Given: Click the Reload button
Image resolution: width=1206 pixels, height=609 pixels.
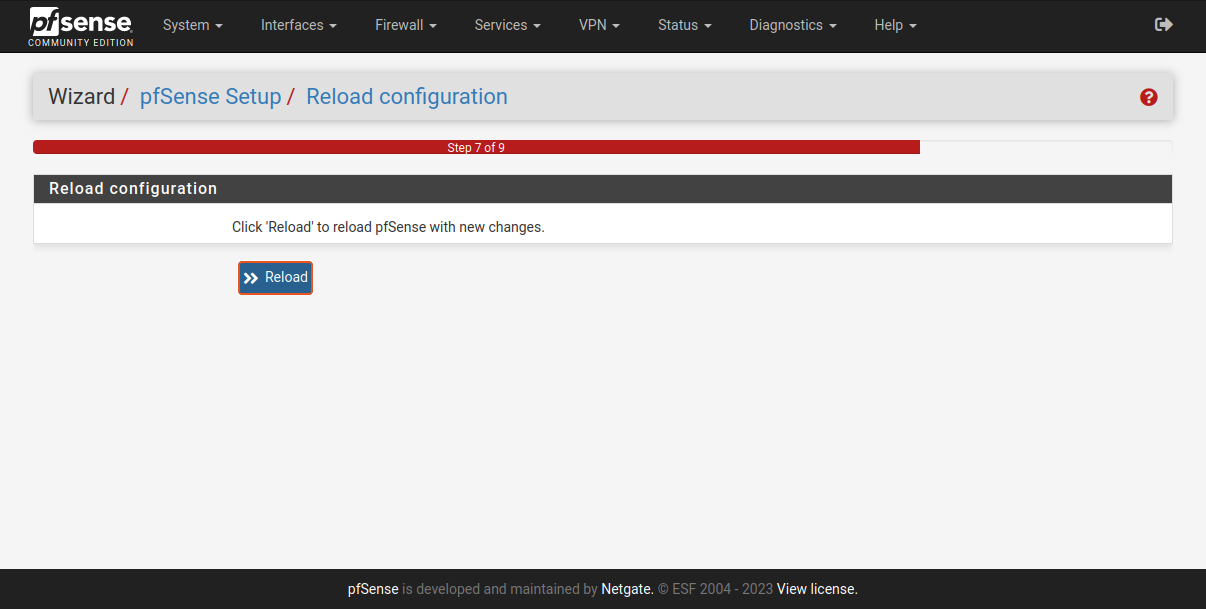Looking at the screenshot, I should click(275, 278).
